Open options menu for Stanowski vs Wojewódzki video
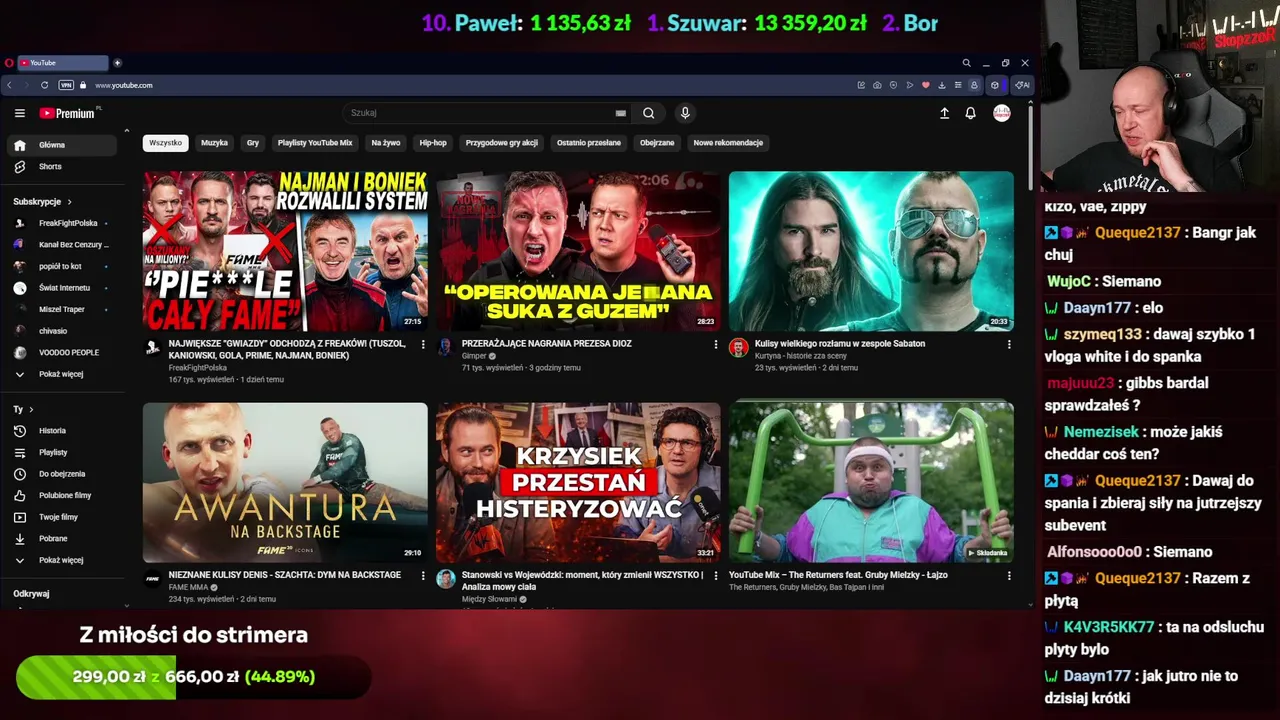 pos(715,576)
